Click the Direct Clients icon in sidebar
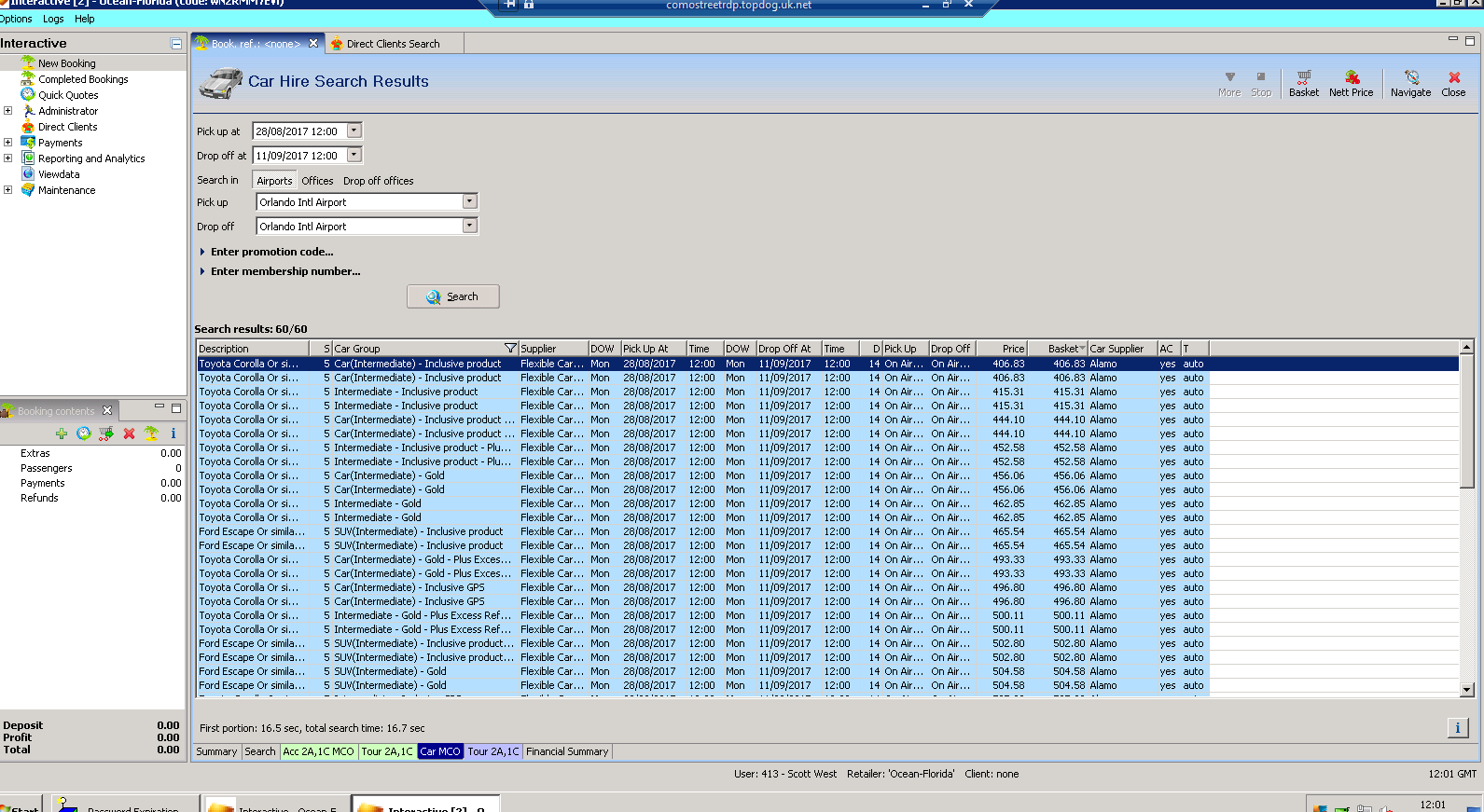This screenshot has width=1484, height=812. point(28,126)
